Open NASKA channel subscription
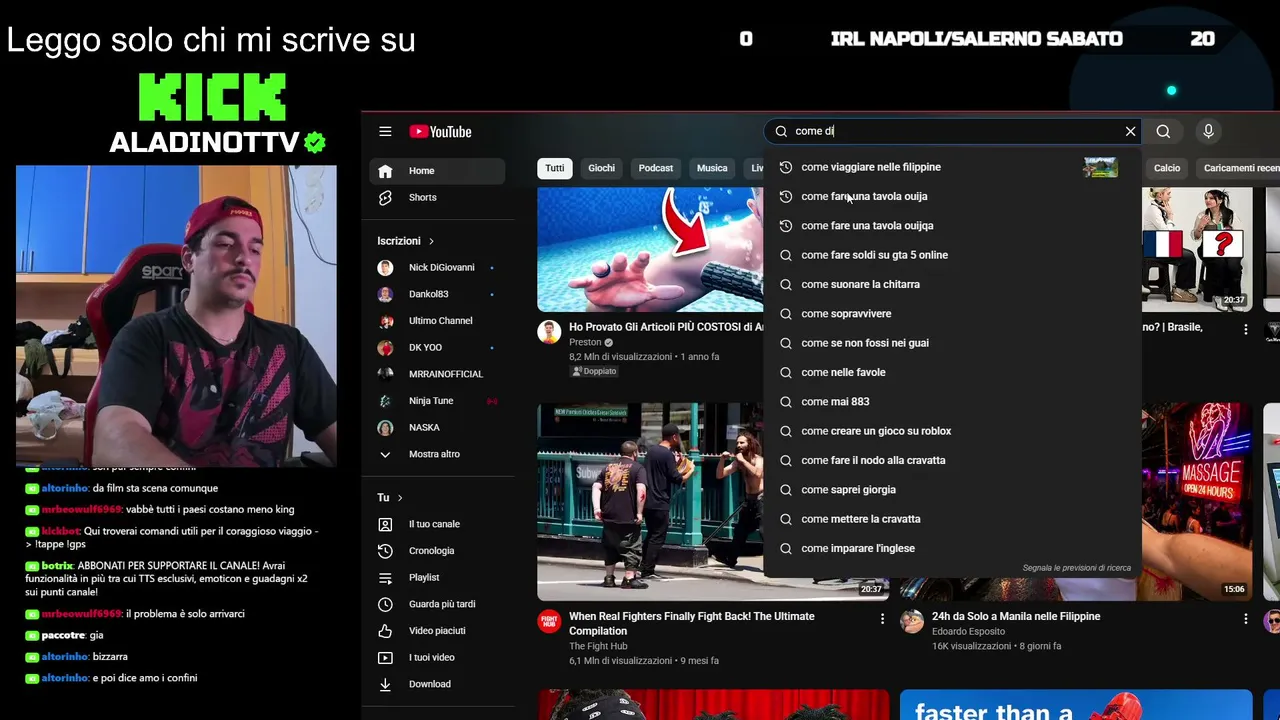Image resolution: width=1280 pixels, height=720 pixels. point(438,428)
